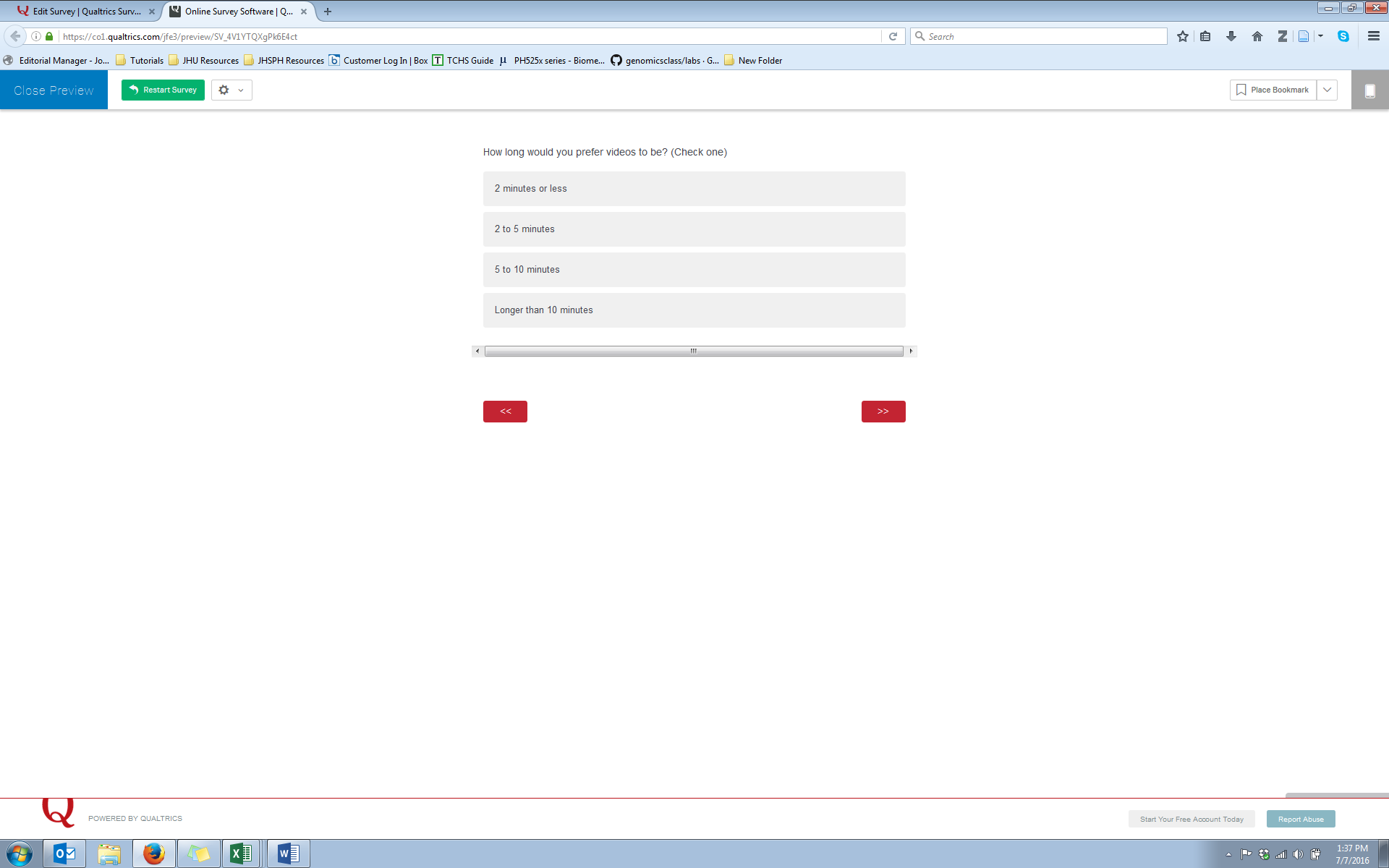Click the Restart Survey button
This screenshot has height=868, width=1389.
(x=163, y=90)
